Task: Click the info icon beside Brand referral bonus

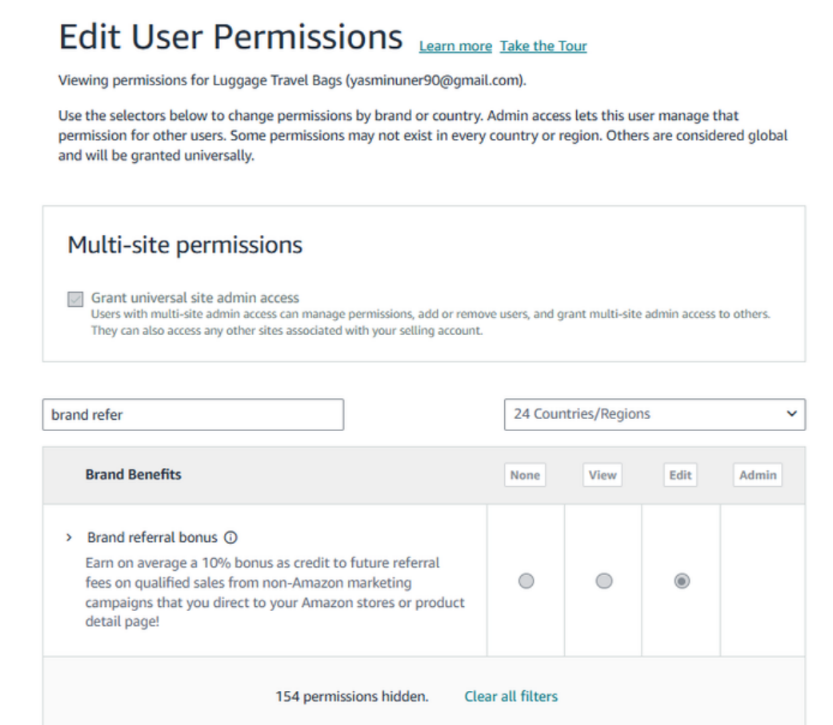Action: coord(230,537)
